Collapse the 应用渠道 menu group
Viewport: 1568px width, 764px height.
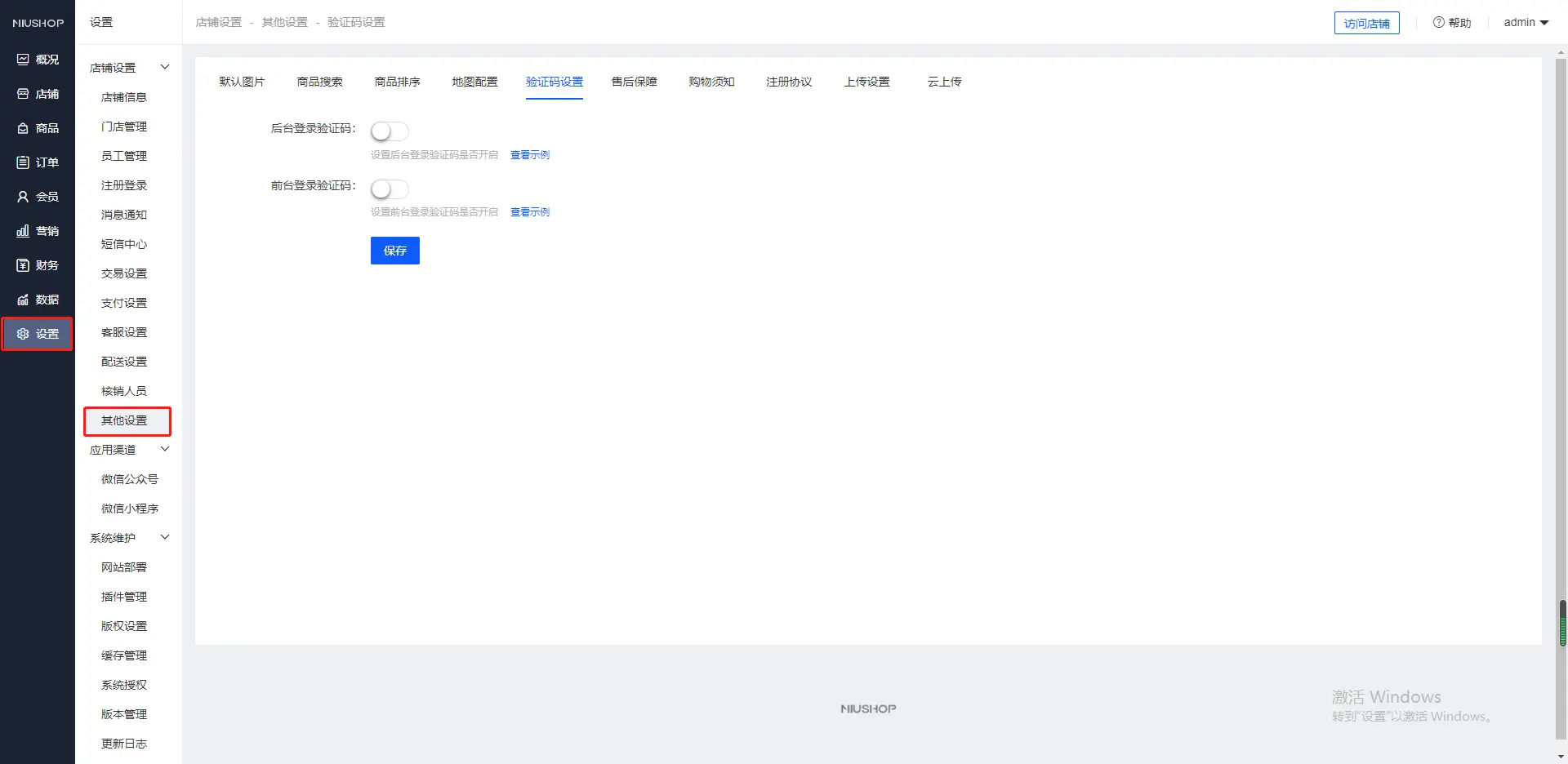tap(165, 449)
